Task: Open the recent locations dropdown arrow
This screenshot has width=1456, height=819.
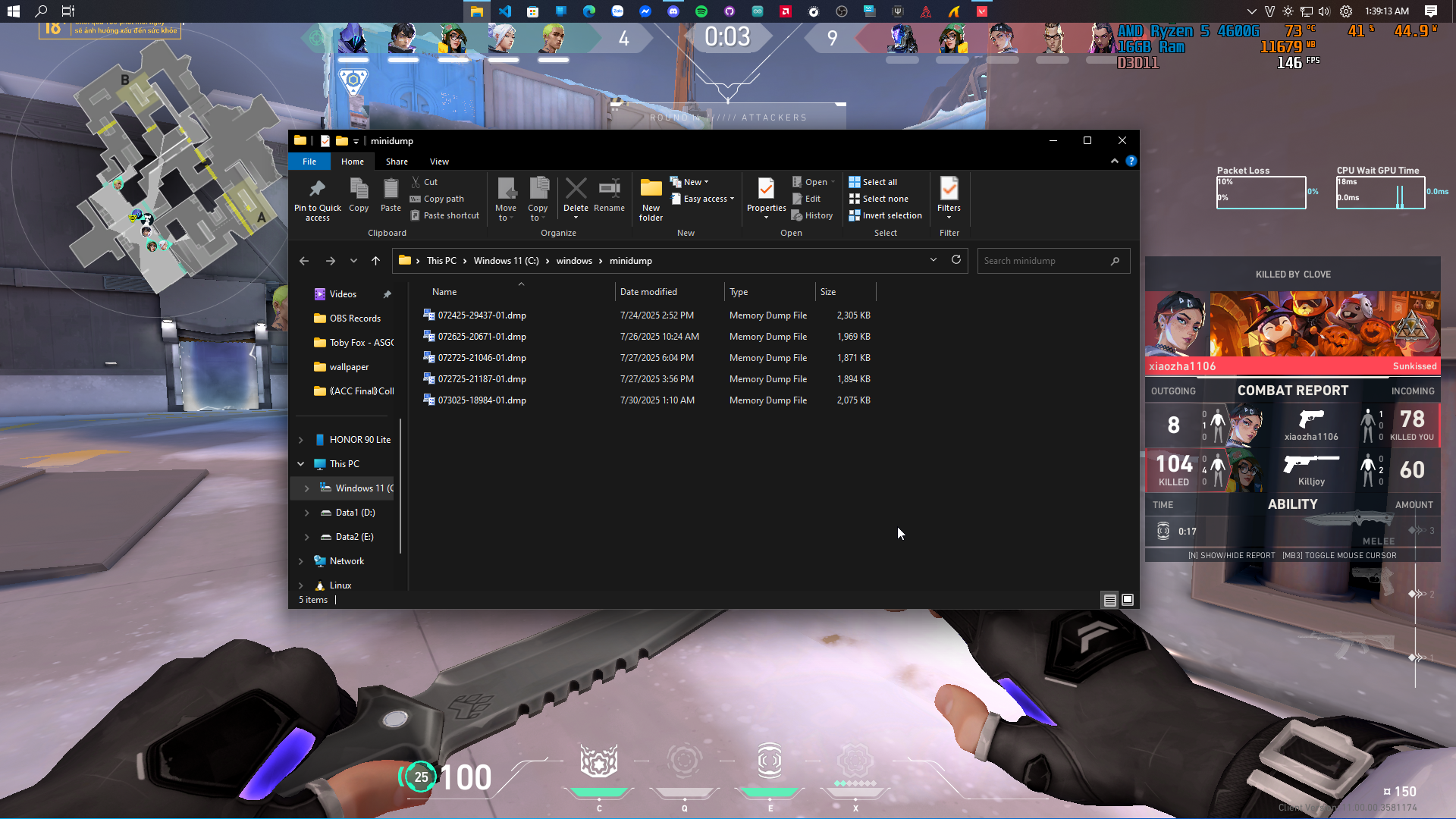Action: point(353,261)
